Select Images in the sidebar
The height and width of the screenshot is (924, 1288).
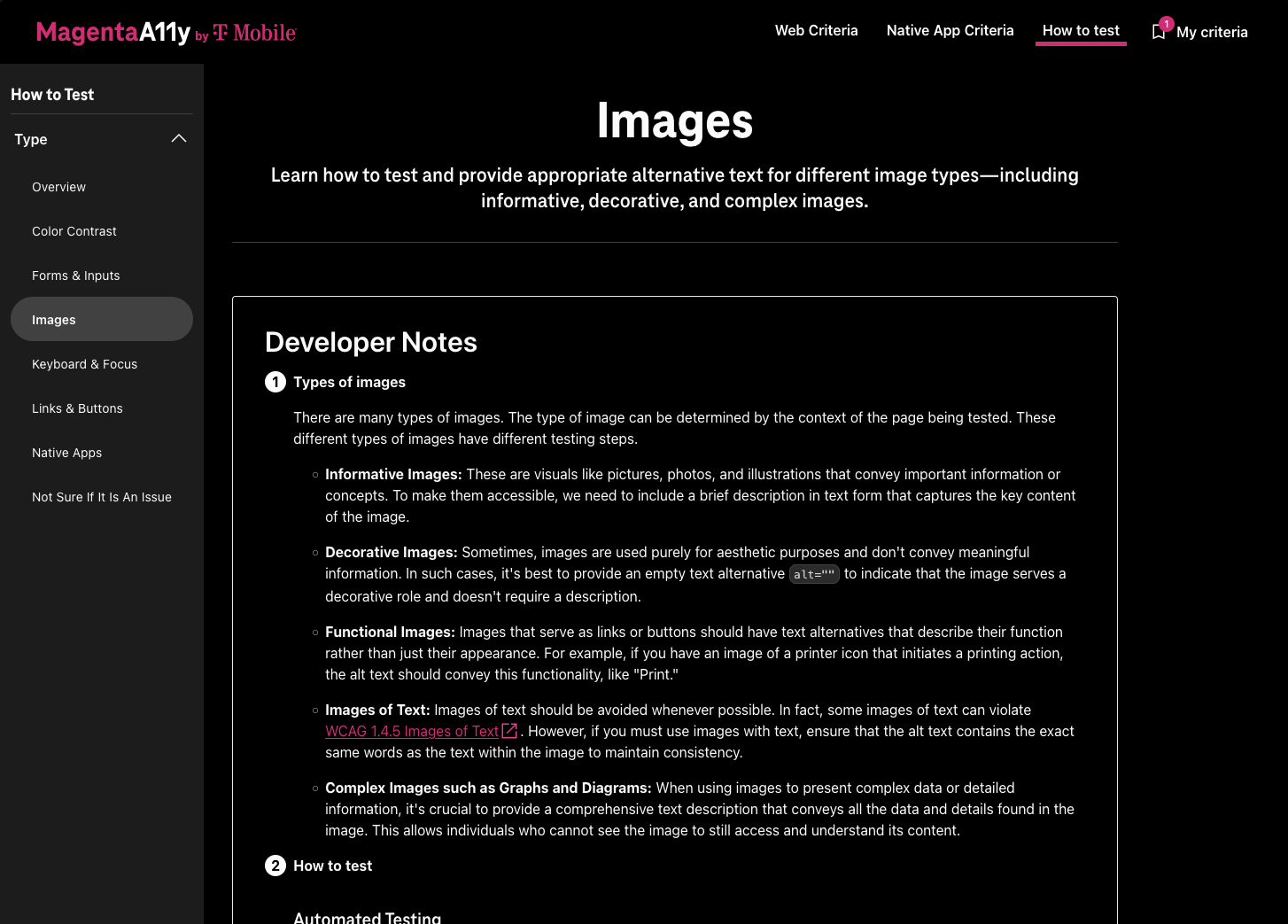coord(102,319)
